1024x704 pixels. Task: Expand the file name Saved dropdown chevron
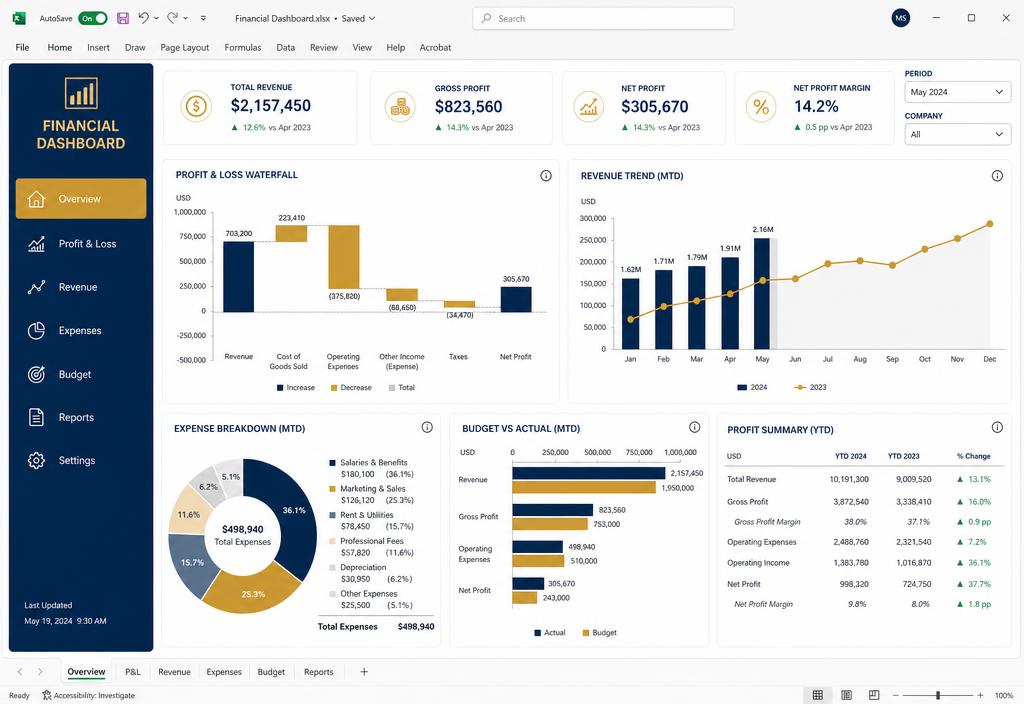point(372,18)
